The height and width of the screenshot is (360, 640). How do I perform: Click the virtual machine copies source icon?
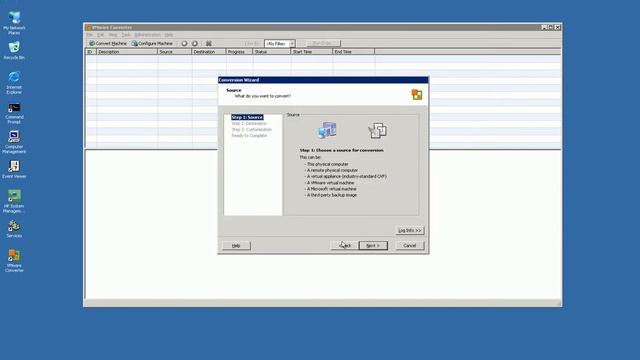tap(378, 130)
